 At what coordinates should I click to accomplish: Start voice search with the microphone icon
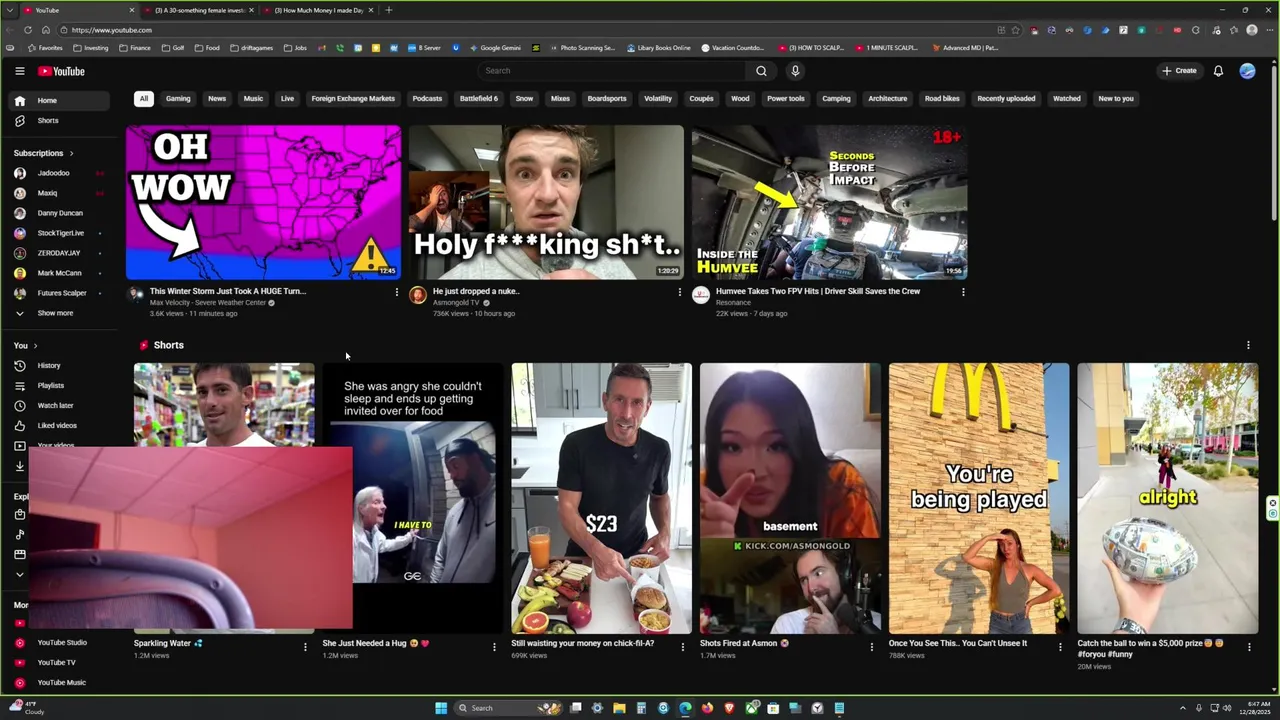795,71
